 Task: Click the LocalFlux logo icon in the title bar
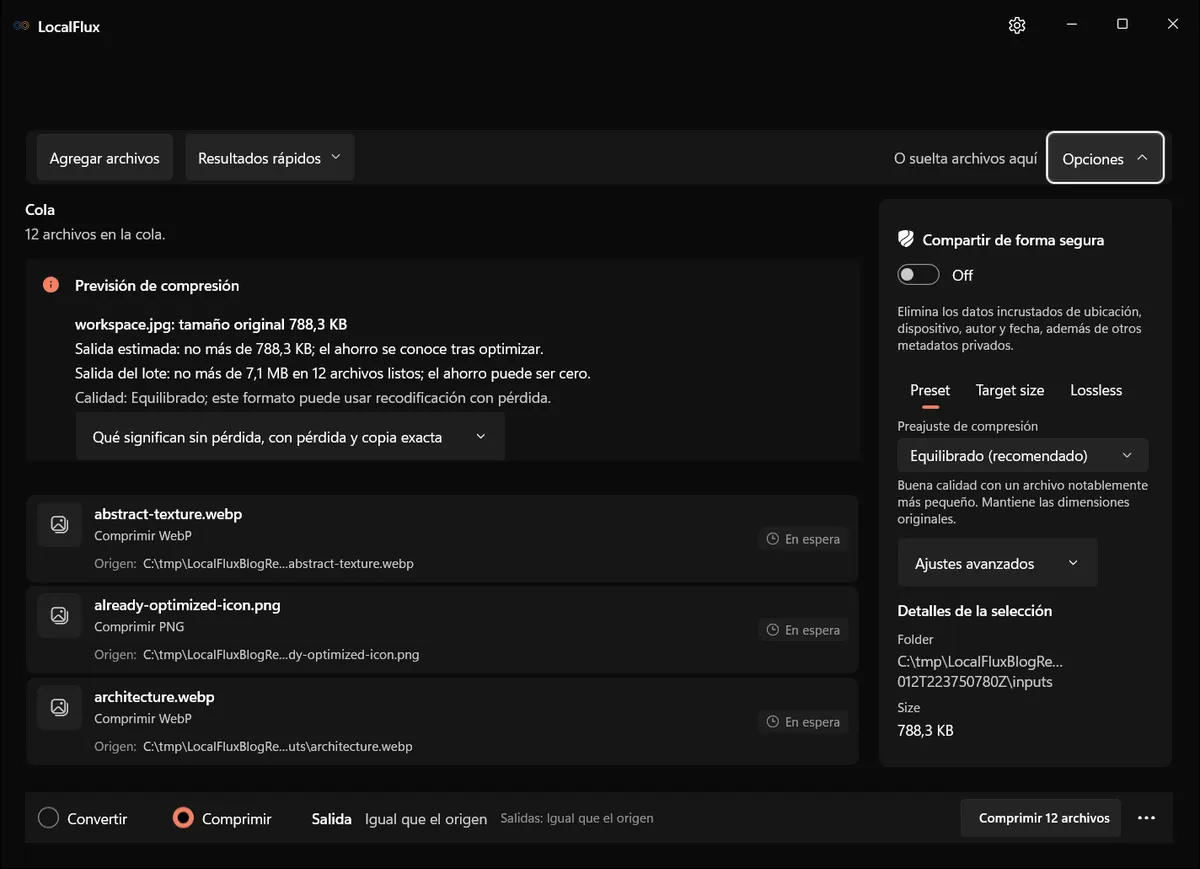21,26
